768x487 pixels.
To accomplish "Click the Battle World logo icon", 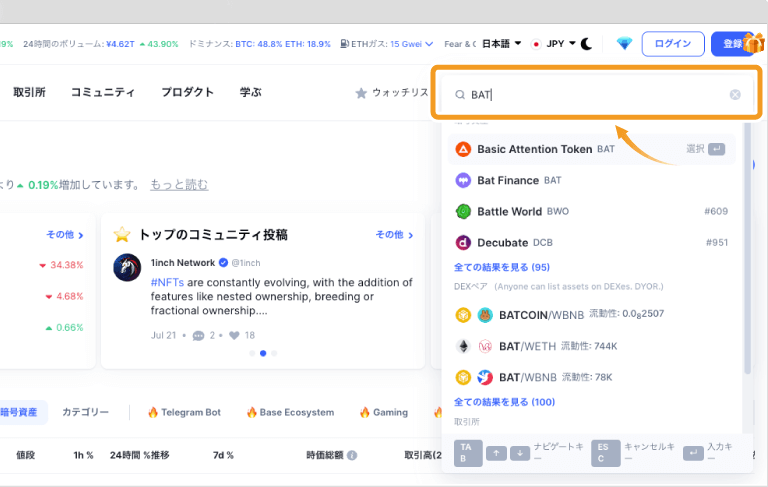I will [x=463, y=212].
